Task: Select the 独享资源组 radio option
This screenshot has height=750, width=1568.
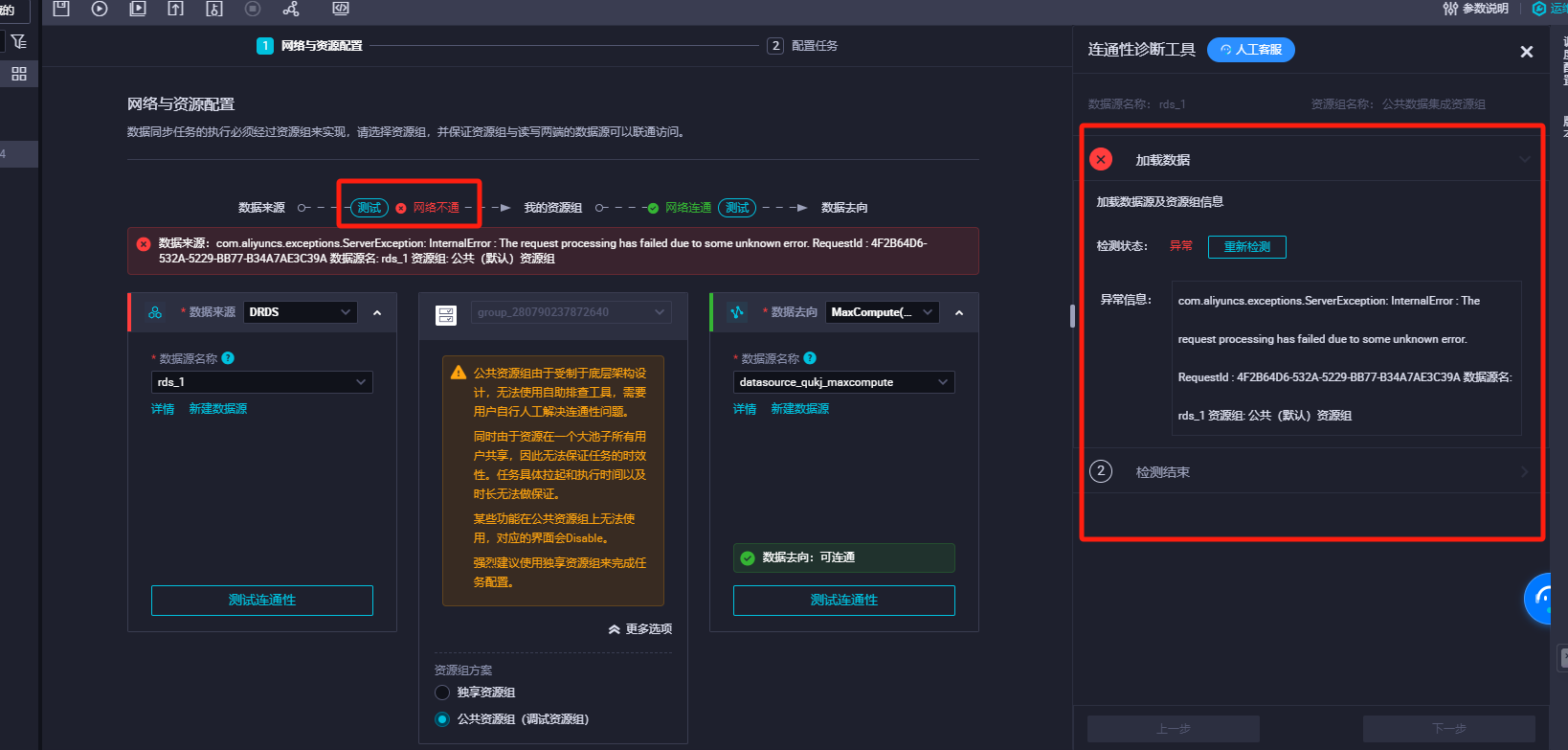Action: (x=442, y=693)
